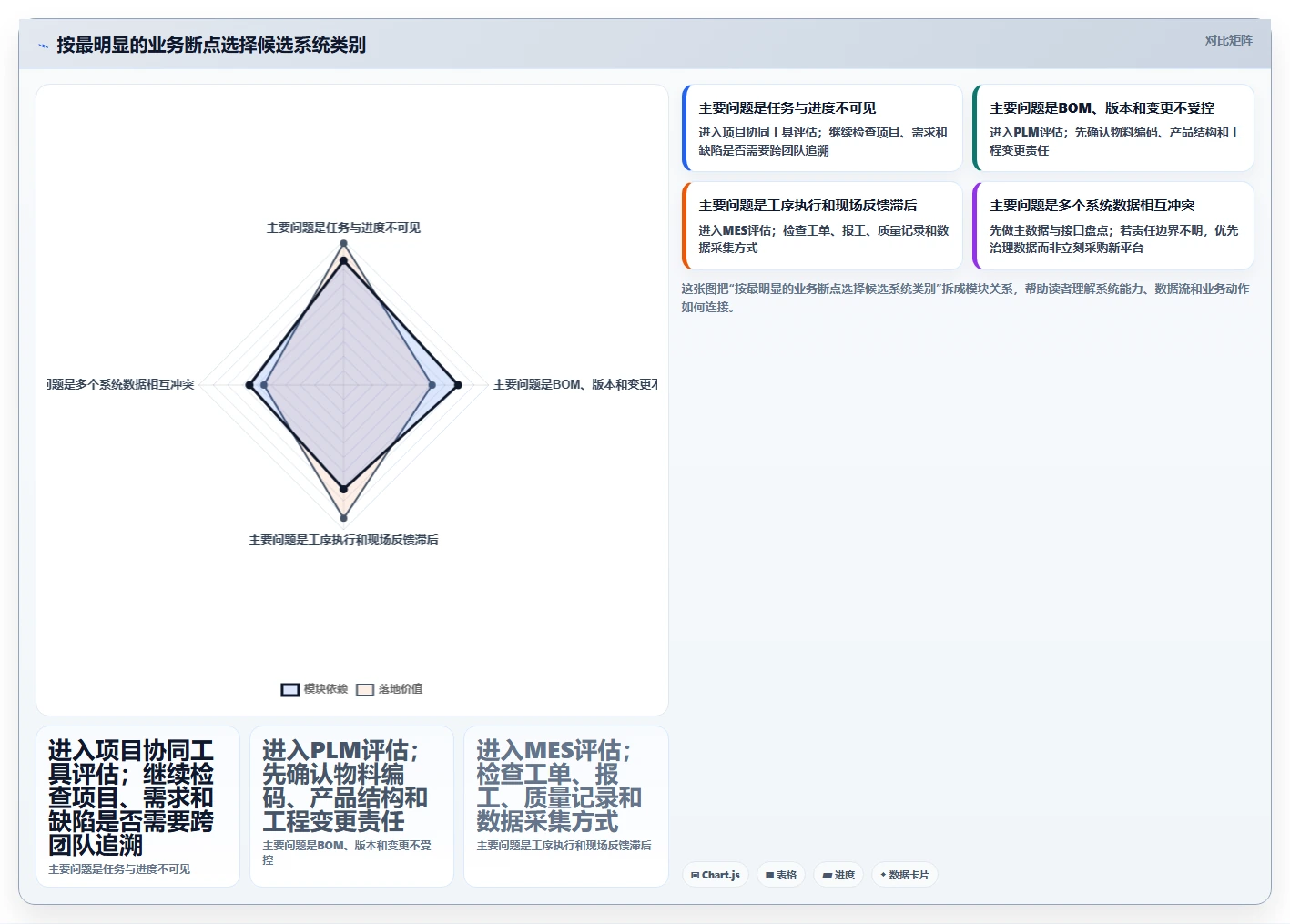
Task: Click the header icon beside the title
Action: point(43,46)
